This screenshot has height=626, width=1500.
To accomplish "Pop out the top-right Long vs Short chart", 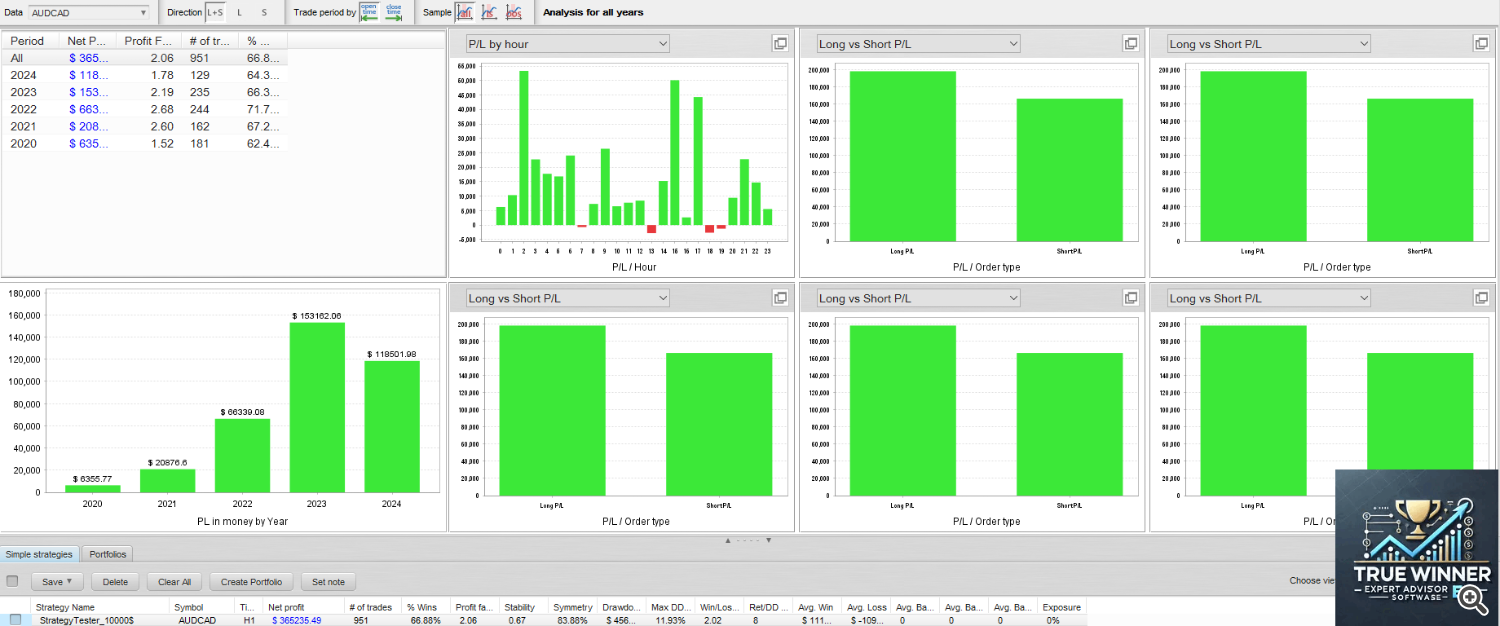I will click(1481, 44).
